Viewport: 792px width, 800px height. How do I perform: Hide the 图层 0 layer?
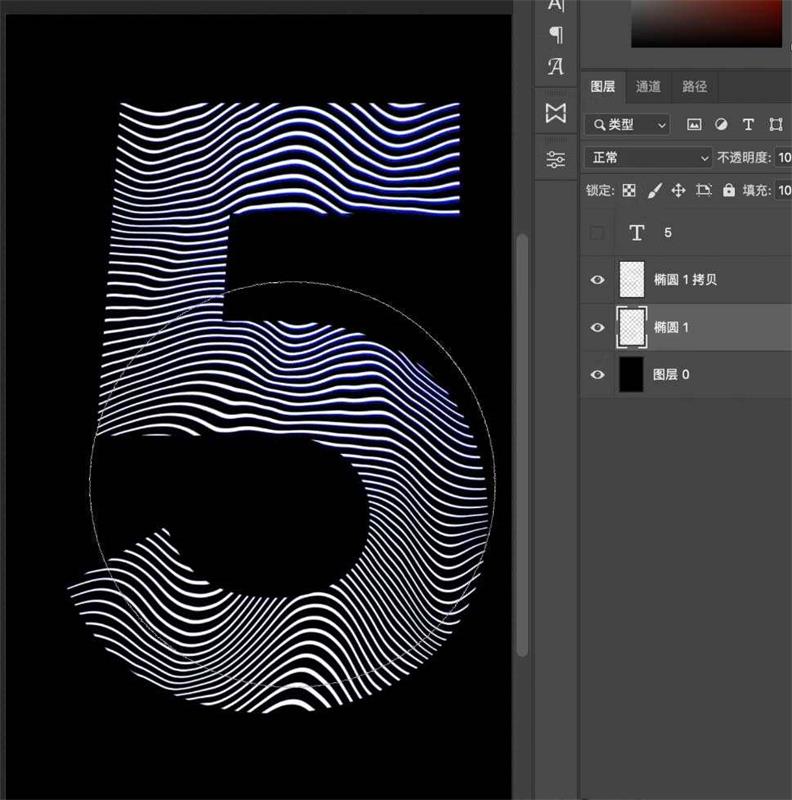point(597,374)
